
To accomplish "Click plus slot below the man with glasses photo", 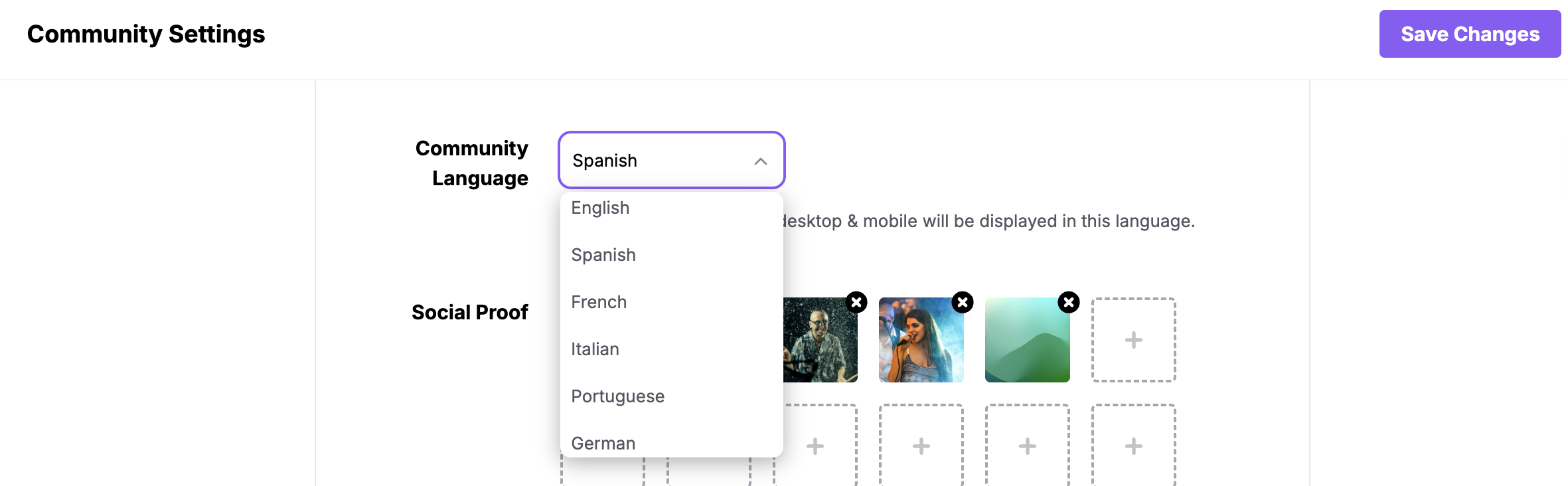I will [x=815, y=446].
